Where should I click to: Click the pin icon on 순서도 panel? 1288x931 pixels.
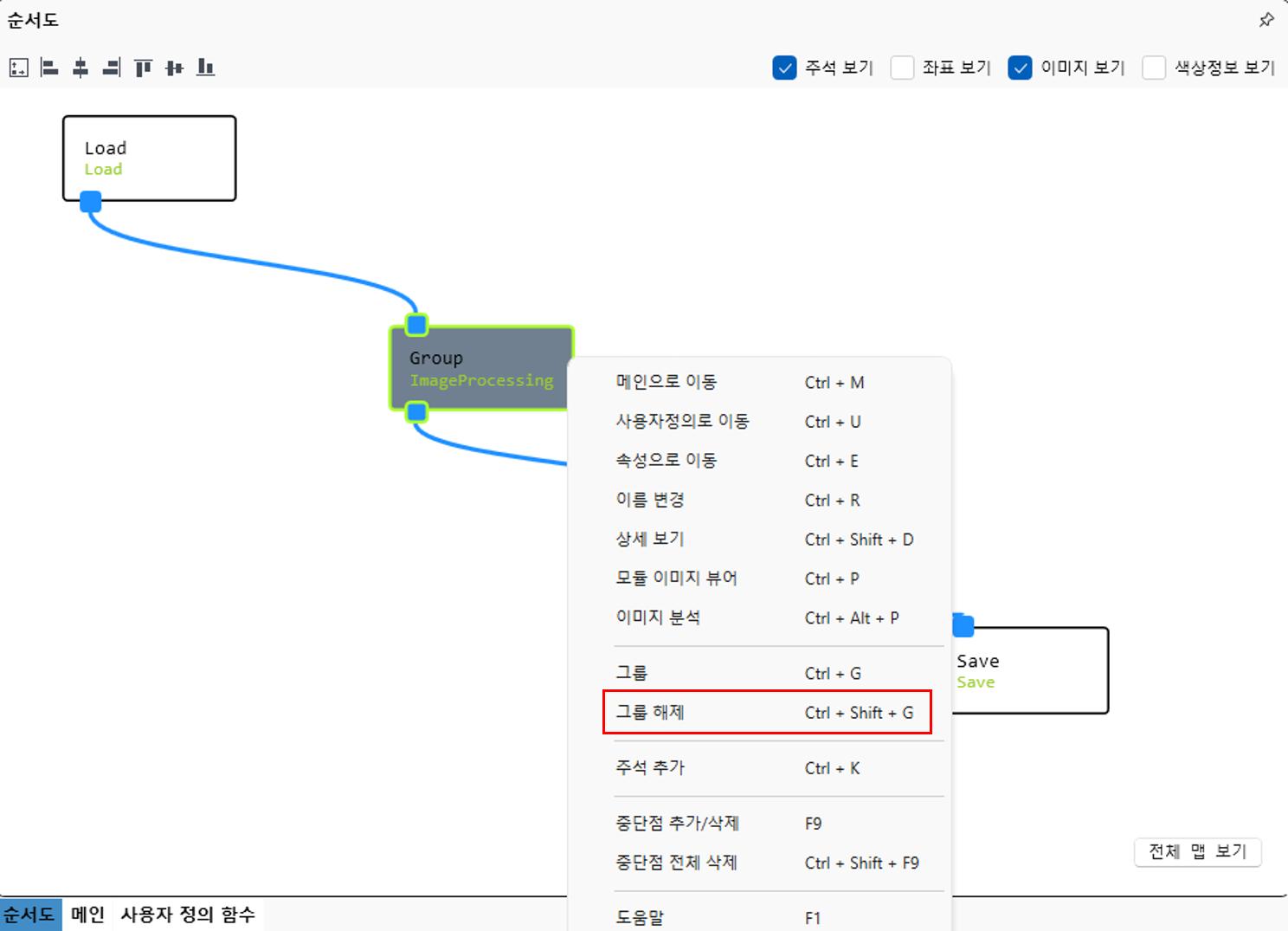(x=1266, y=20)
